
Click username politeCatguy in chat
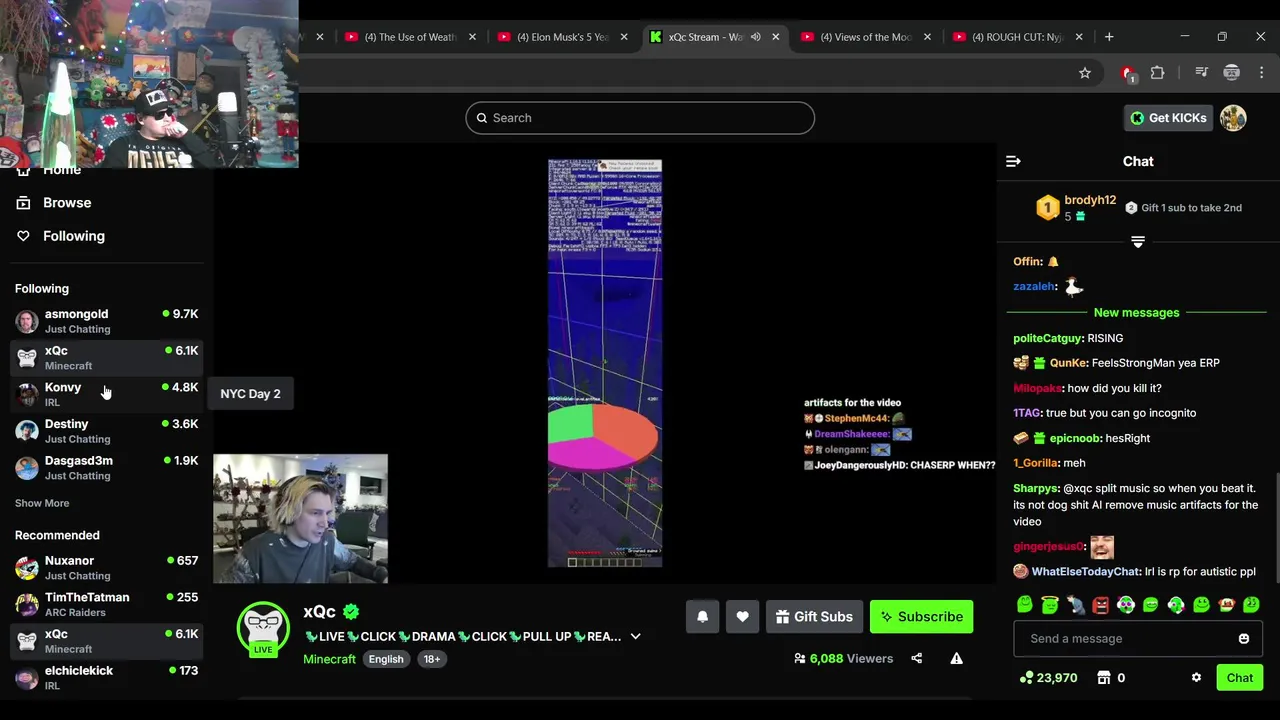tap(1047, 339)
